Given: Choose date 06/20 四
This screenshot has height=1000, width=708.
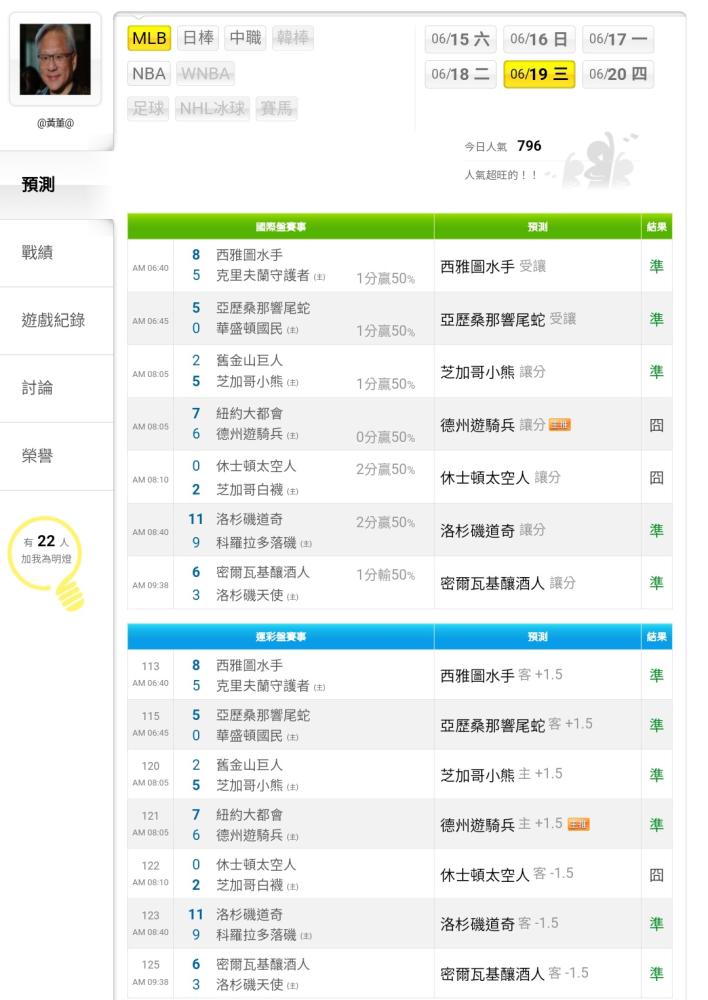Looking at the screenshot, I should pos(618,74).
